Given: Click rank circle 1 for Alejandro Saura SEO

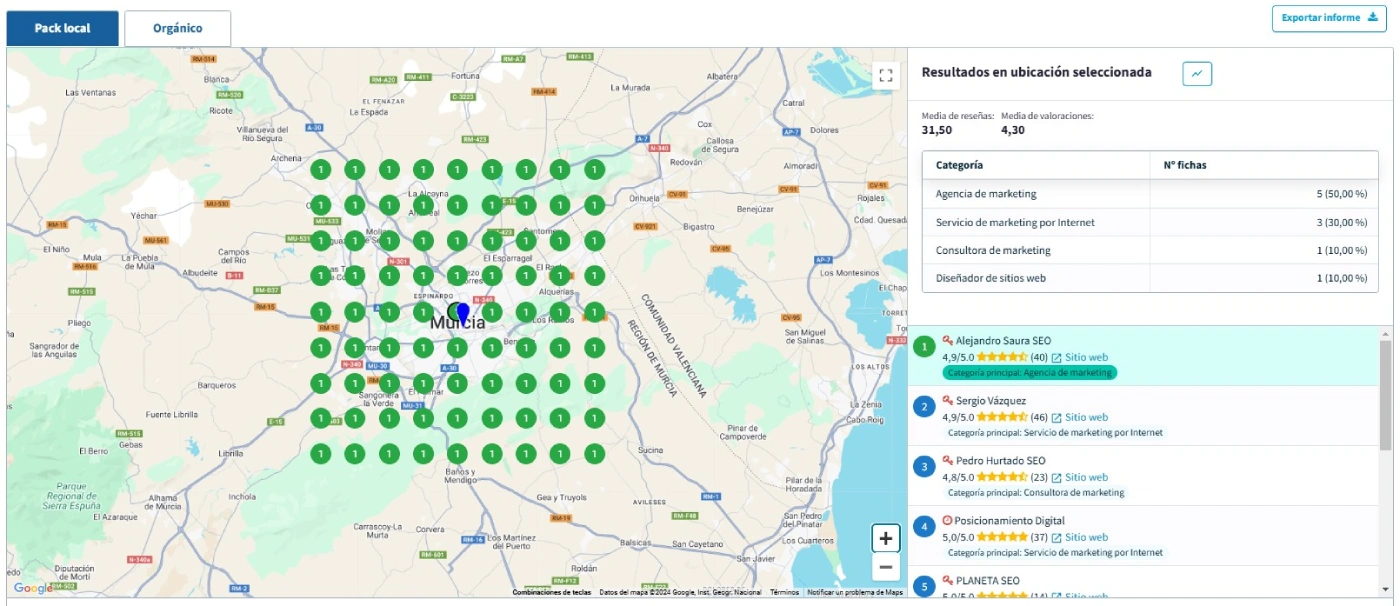Looking at the screenshot, I should click(x=925, y=347).
